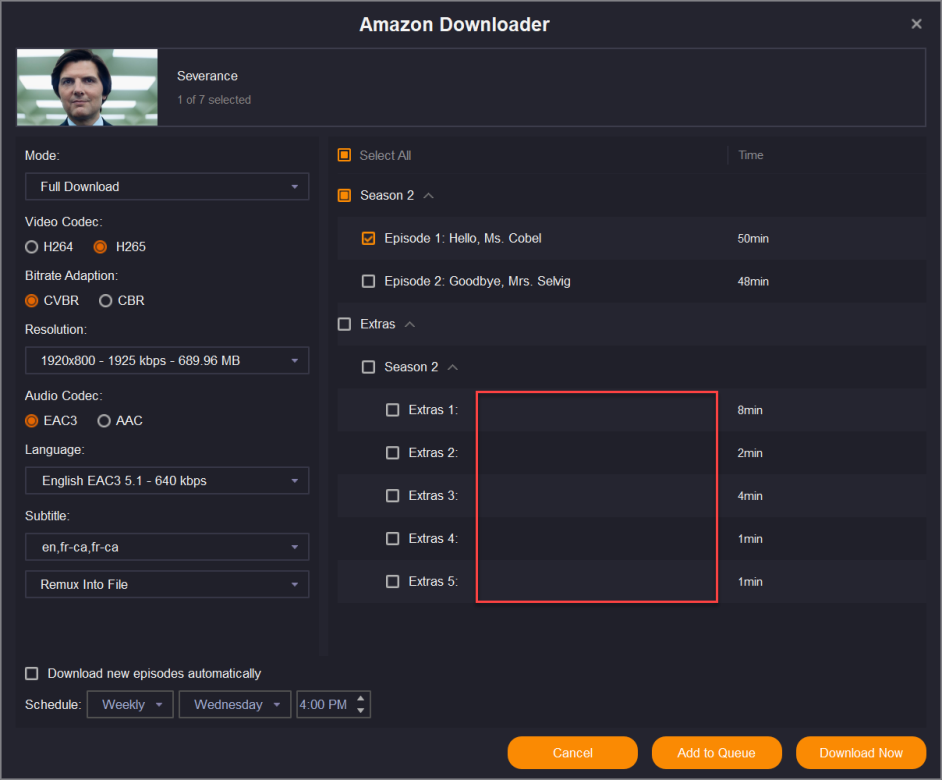
Task: Collapse the Extras section chevron
Action: click(410, 325)
